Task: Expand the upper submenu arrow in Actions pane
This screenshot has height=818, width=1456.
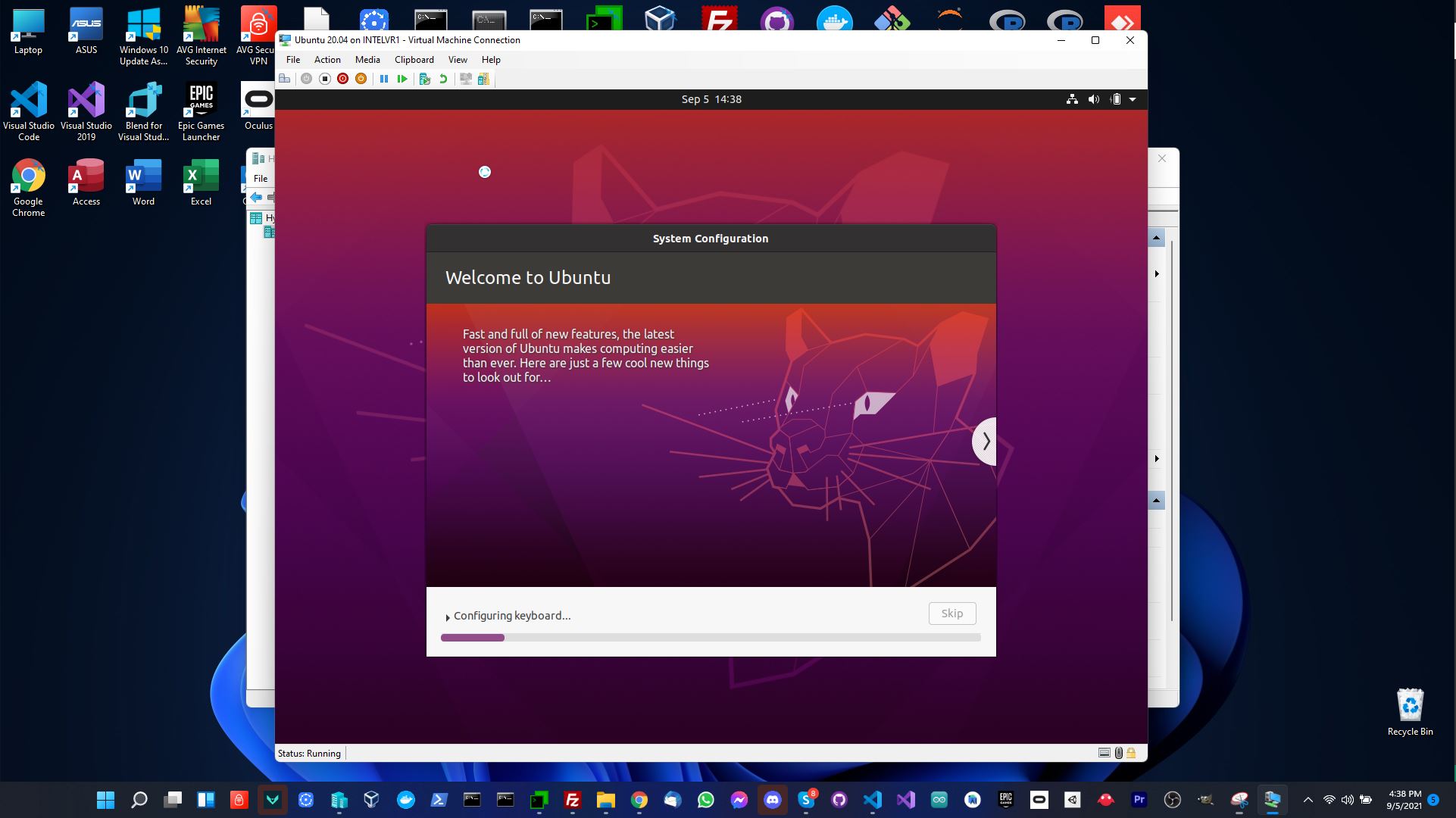Action: tap(1157, 273)
